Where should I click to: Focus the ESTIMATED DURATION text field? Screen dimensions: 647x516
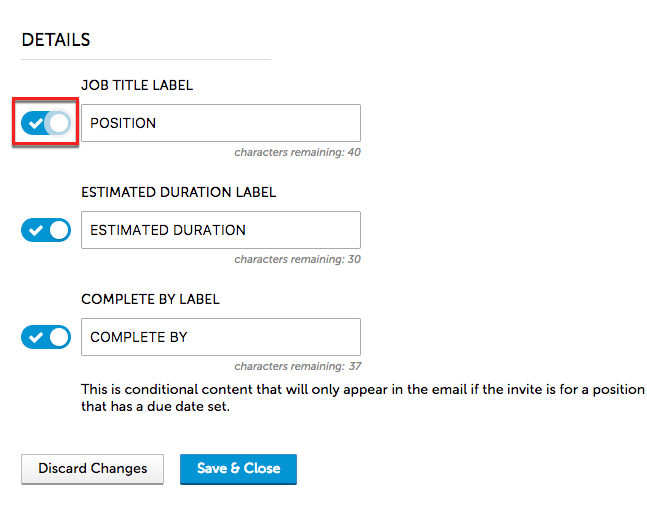pos(220,230)
